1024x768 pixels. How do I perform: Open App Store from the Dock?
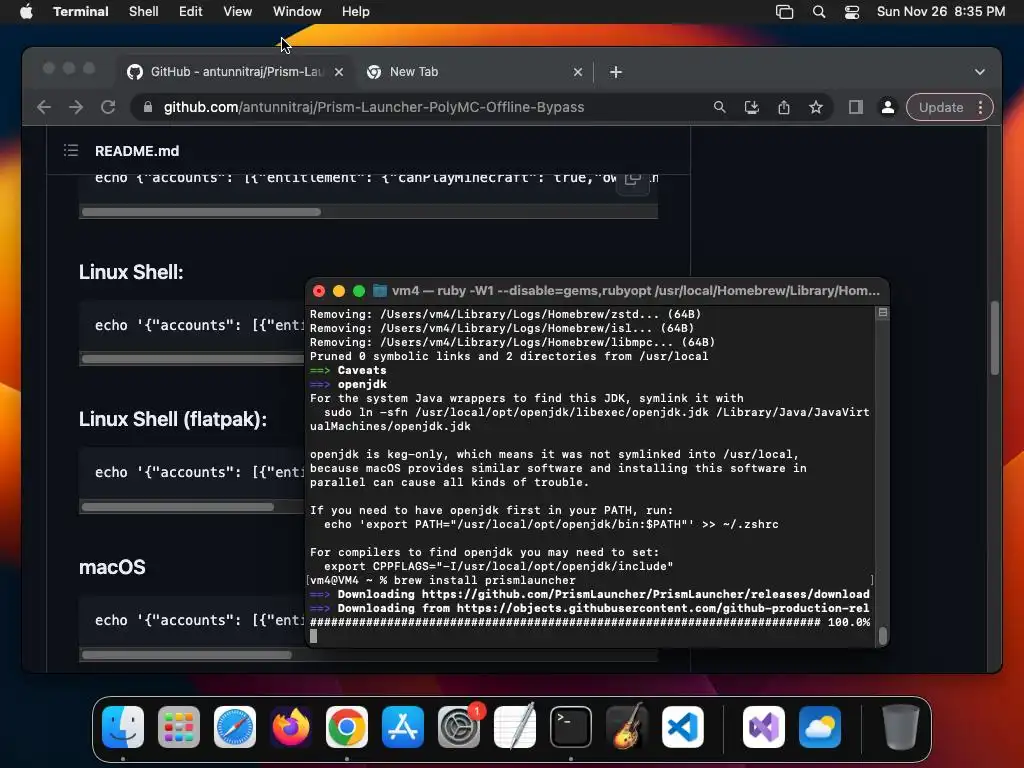coord(403,727)
